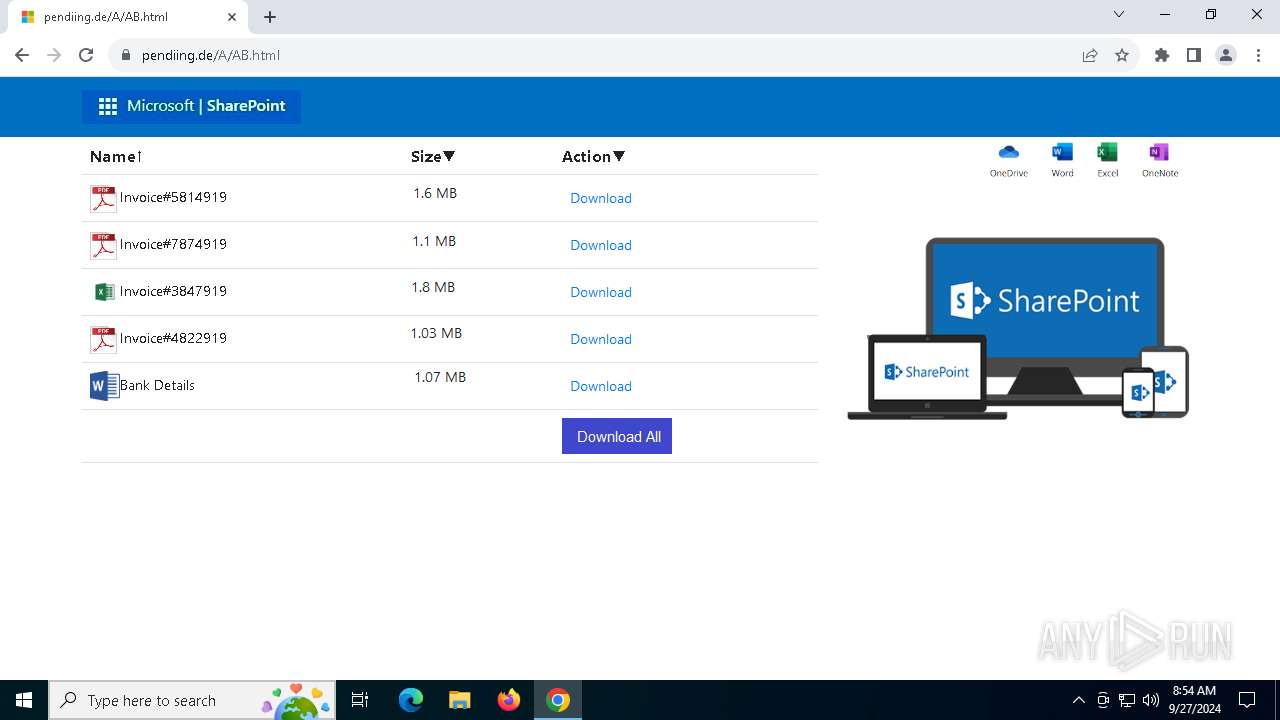Click the PDF icon beside Invoice#4822919

pyautogui.click(x=103, y=340)
